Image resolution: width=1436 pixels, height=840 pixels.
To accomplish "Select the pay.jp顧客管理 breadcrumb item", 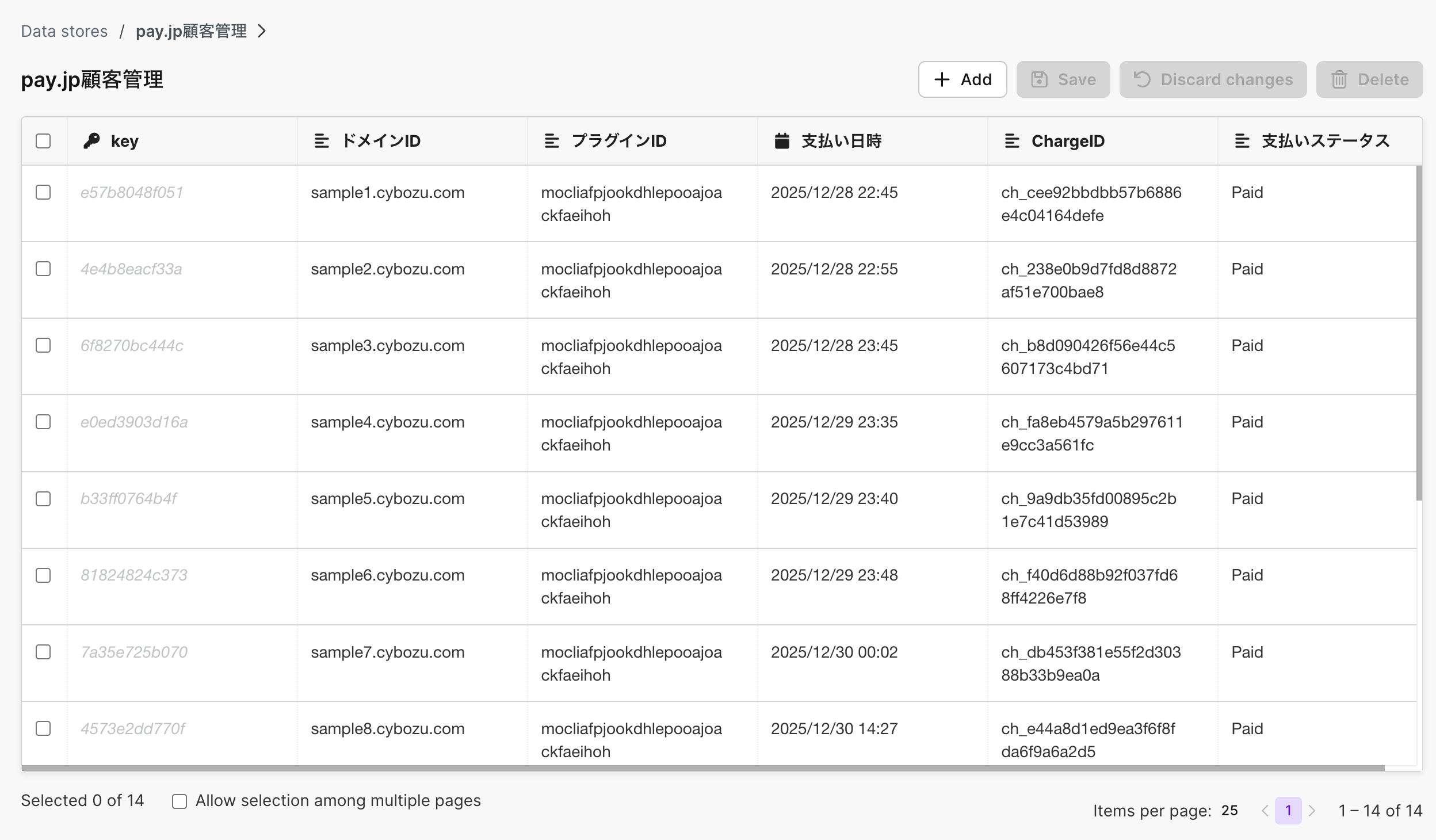I will click(191, 30).
